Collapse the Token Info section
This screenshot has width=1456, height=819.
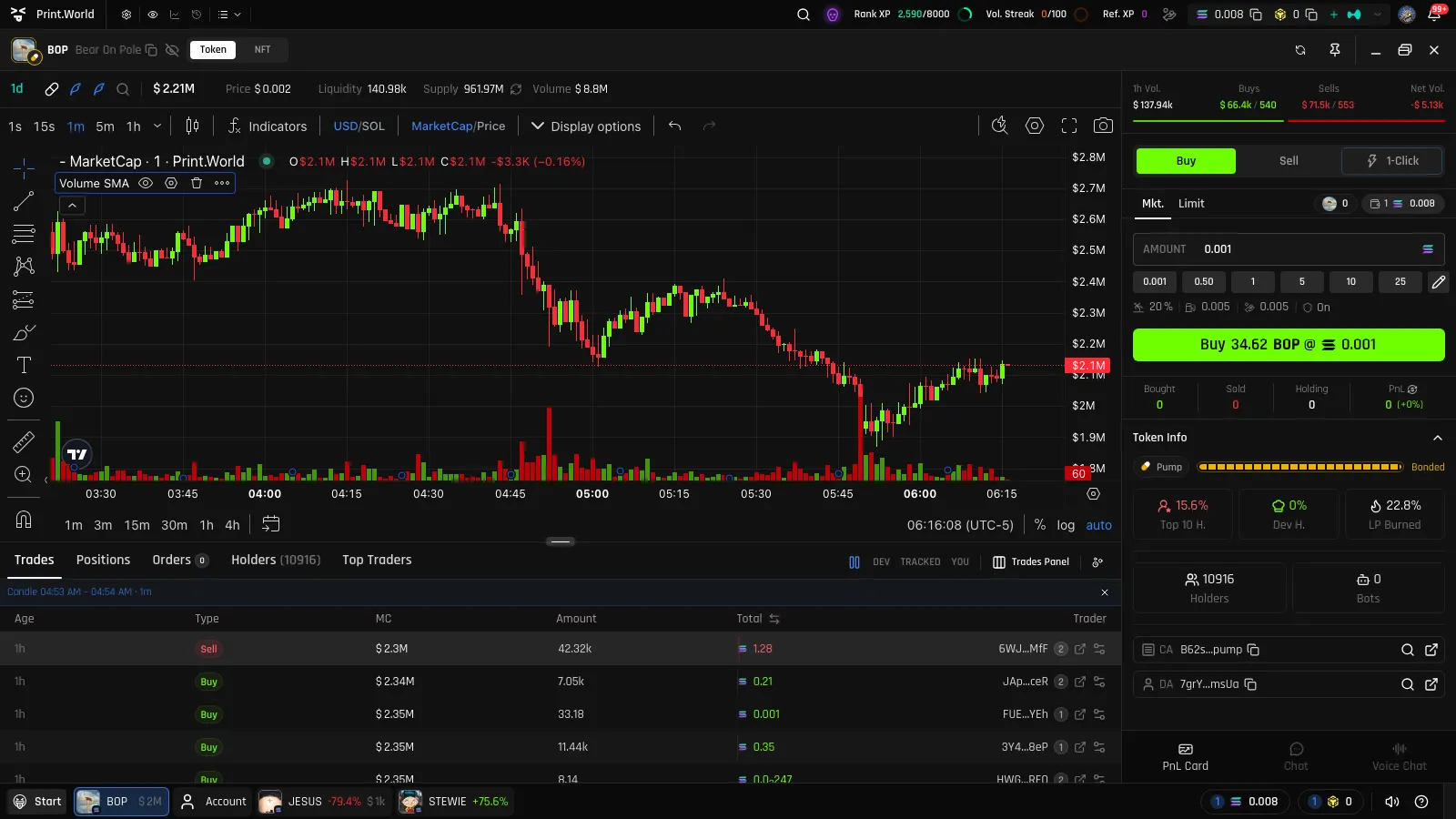coord(1438,438)
